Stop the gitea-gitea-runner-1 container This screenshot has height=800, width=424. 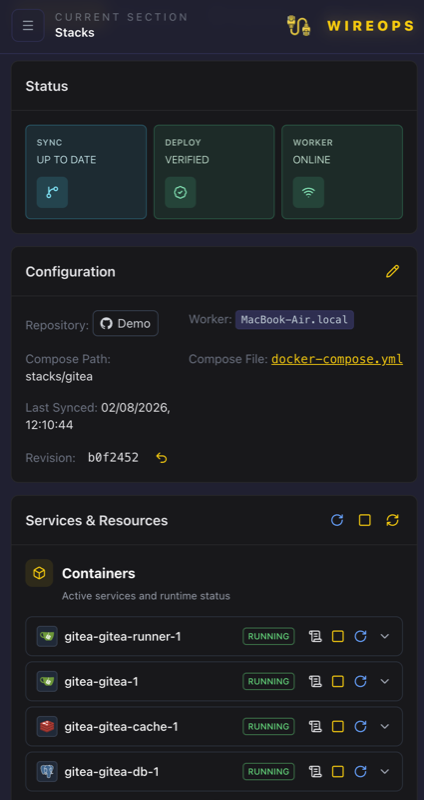(338, 636)
